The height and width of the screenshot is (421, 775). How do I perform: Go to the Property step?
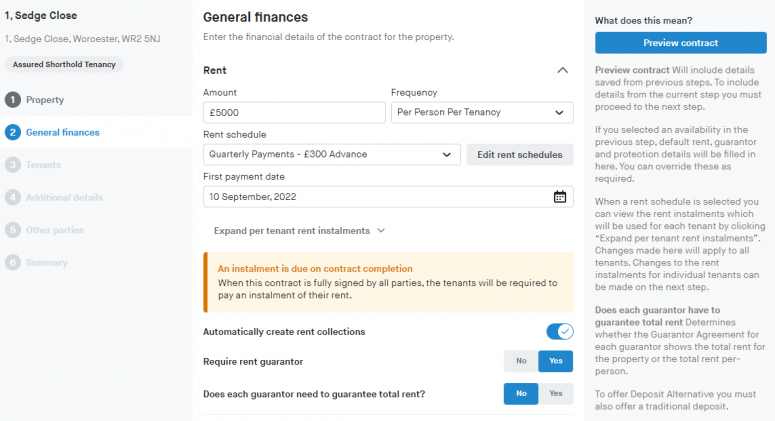[45, 100]
